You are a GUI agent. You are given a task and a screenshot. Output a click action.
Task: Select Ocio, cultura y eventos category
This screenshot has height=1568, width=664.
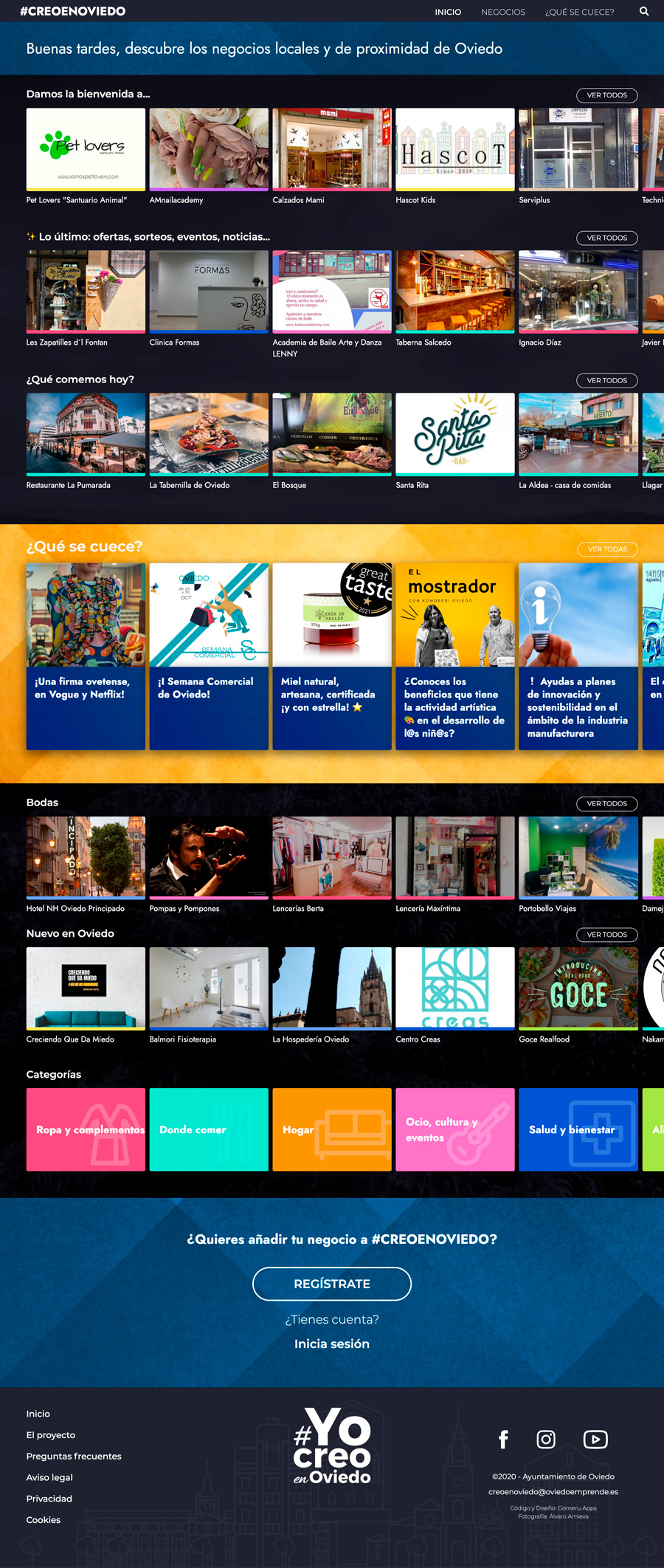(455, 1129)
